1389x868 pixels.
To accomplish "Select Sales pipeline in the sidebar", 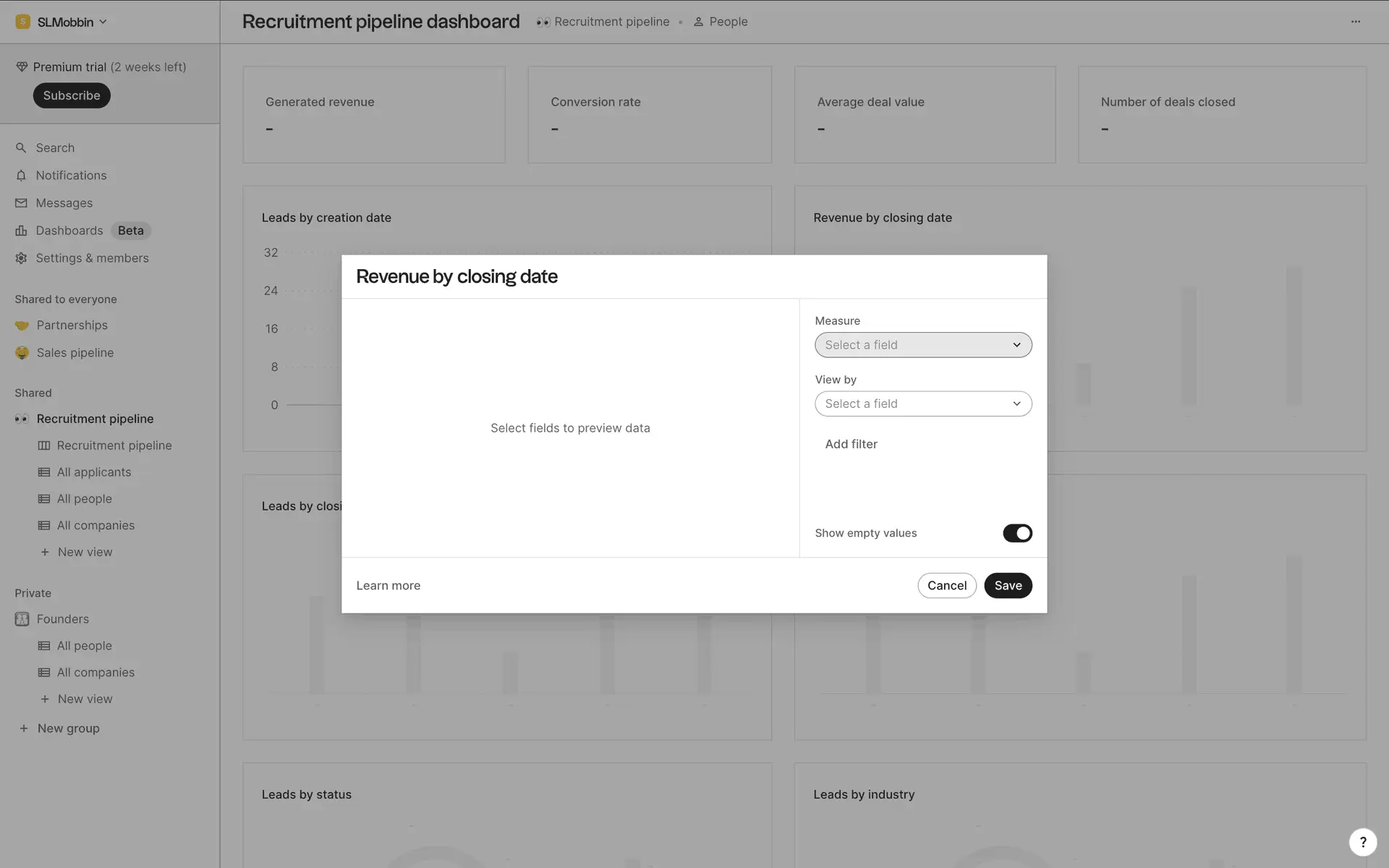I will pos(75,353).
